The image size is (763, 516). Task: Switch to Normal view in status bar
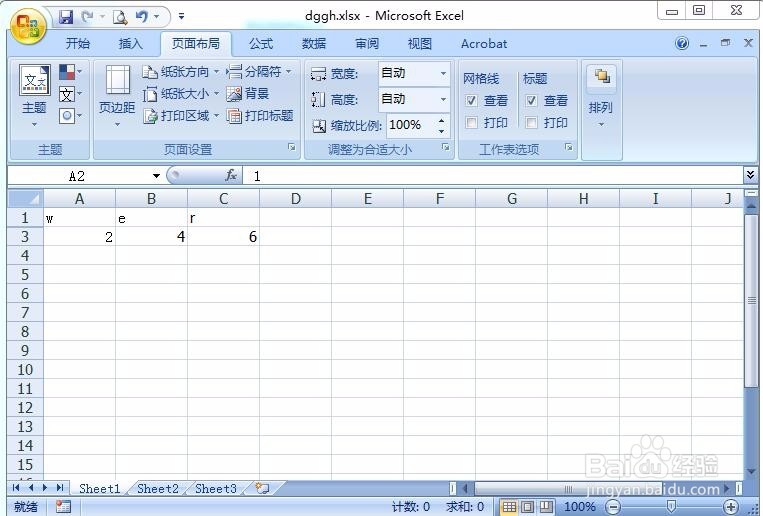[509, 507]
